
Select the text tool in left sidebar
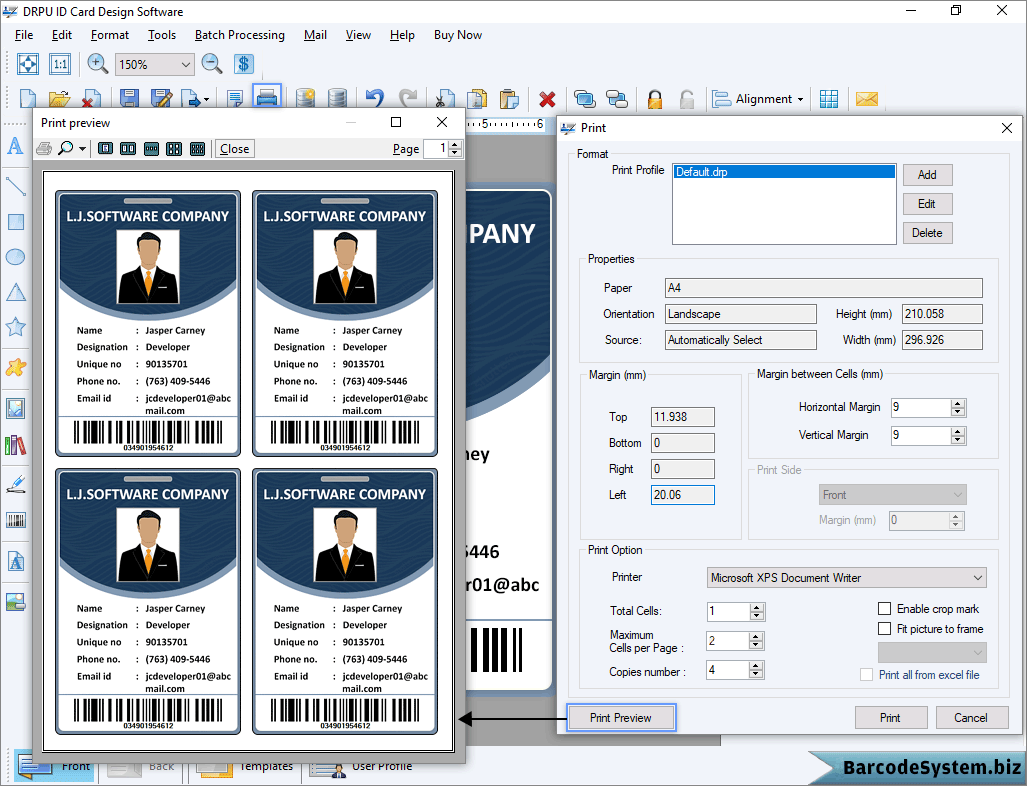click(x=15, y=145)
